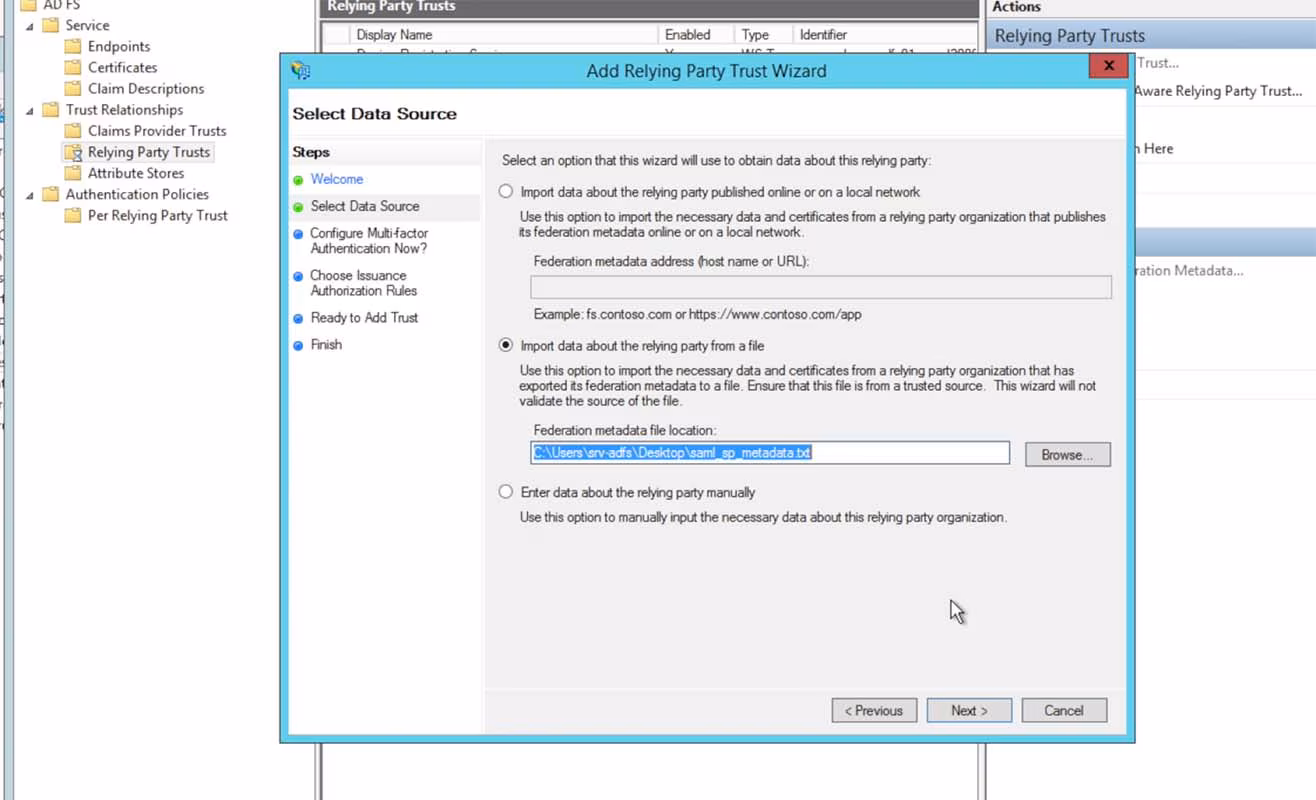Select the Welcome step in the wizard
Screen dimensions: 1316x800
point(336,178)
